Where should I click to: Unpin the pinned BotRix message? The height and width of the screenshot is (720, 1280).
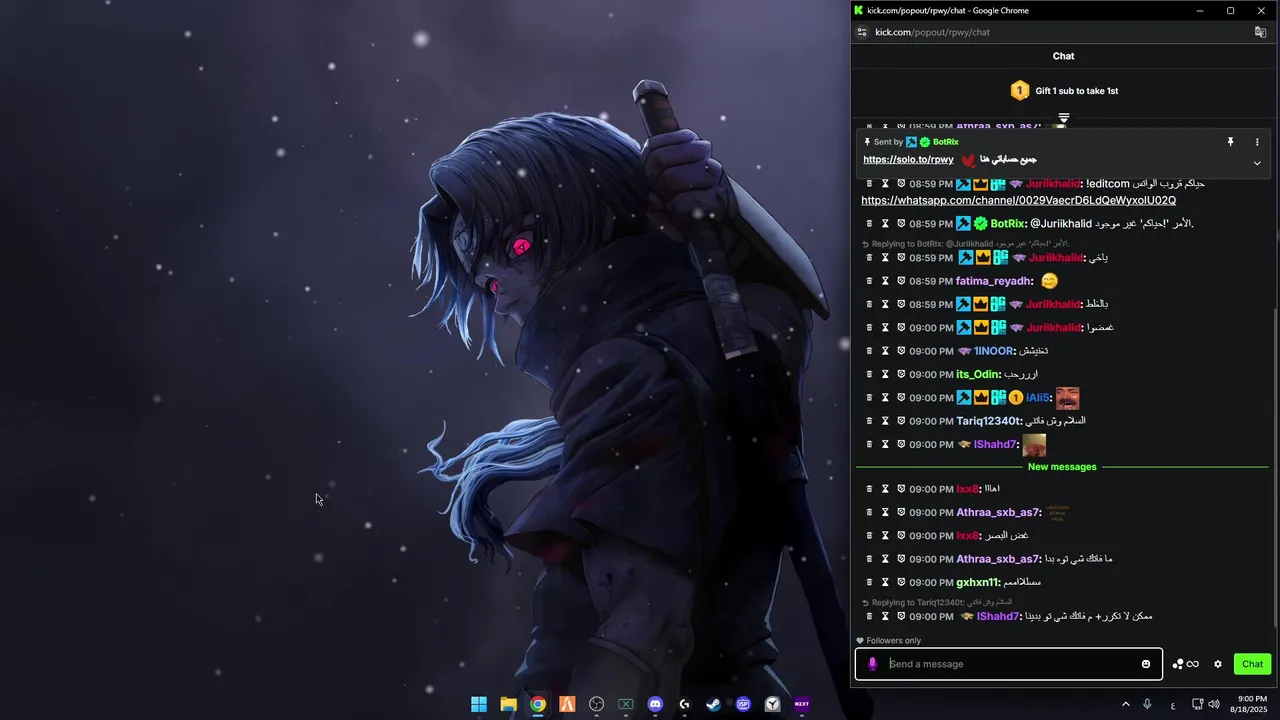pos(1231,143)
